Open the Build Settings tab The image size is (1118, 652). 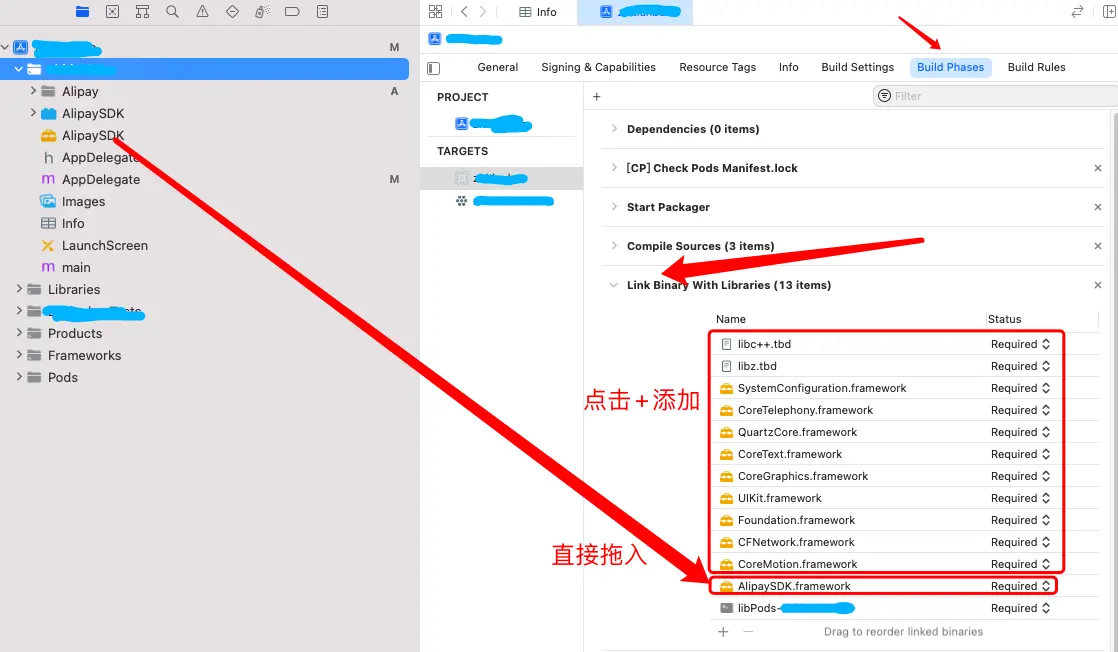pyautogui.click(x=857, y=67)
